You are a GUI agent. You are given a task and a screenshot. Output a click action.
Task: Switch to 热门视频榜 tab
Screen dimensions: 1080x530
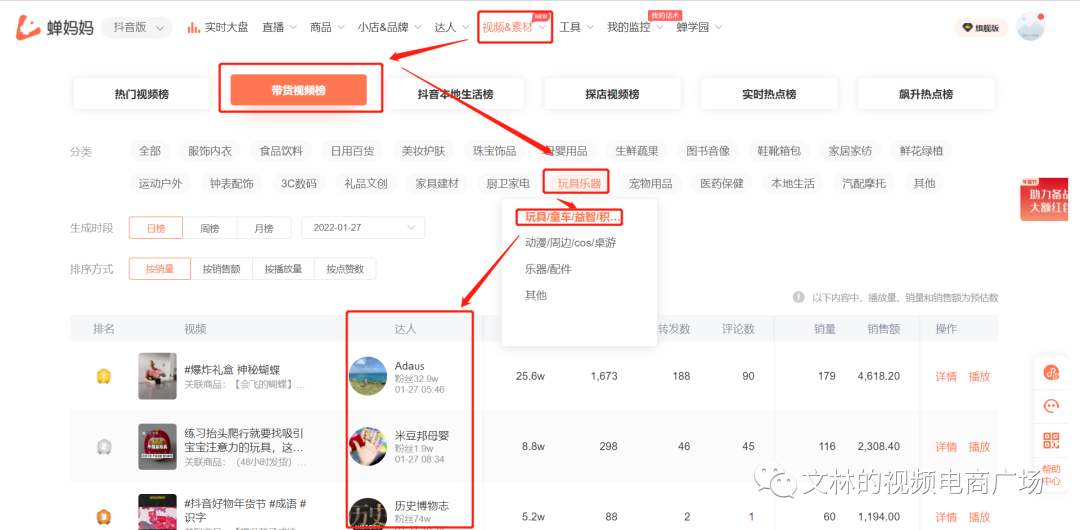coord(141,94)
